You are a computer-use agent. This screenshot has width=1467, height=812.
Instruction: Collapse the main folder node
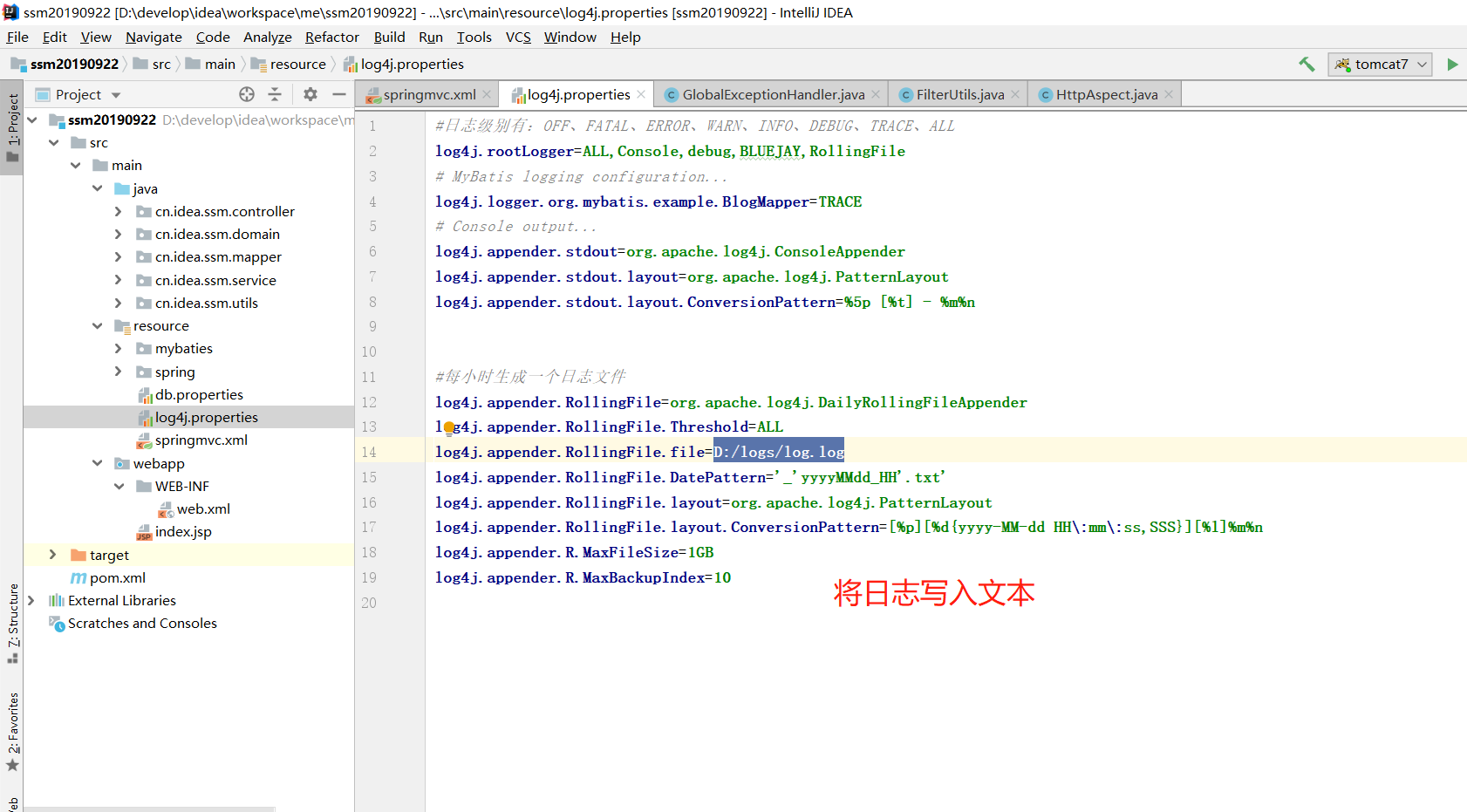click(76, 165)
